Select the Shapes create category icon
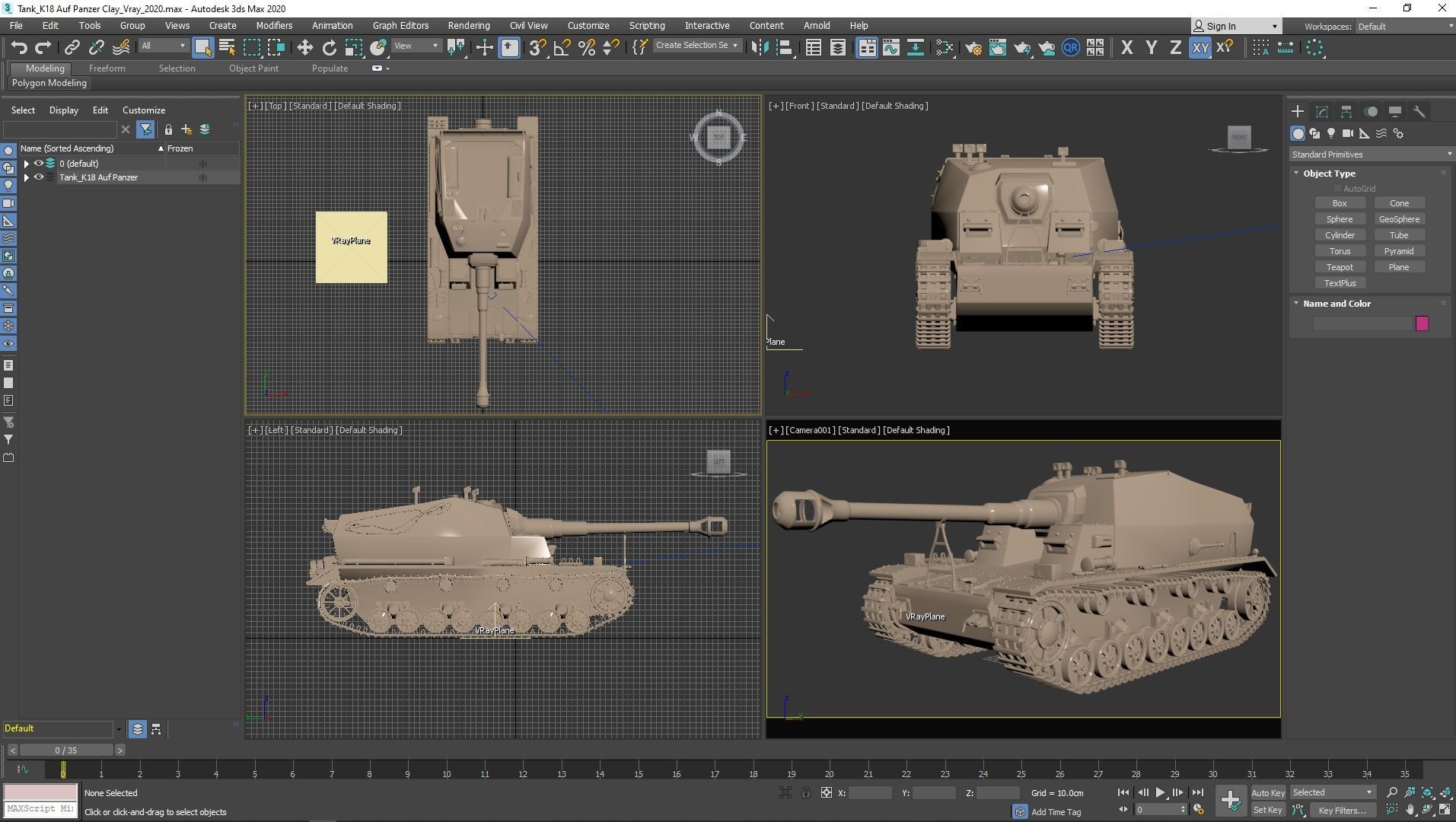The width and height of the screenshot is (1456, 822). click(1314, 134)
